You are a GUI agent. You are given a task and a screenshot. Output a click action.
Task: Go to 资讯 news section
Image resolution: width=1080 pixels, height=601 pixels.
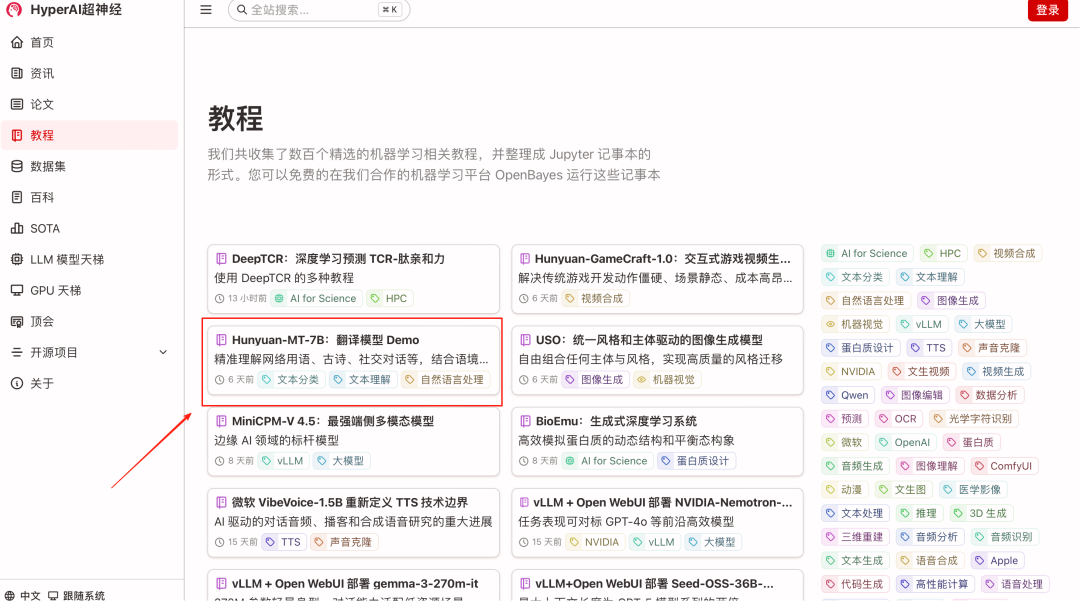42,73
